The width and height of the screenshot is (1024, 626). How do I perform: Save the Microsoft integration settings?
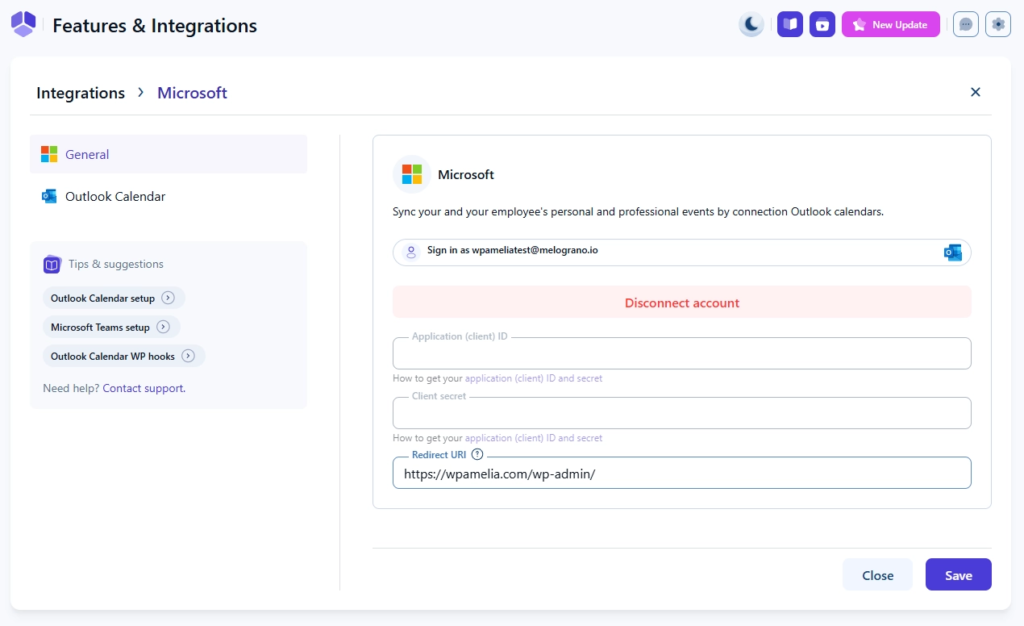957,575
